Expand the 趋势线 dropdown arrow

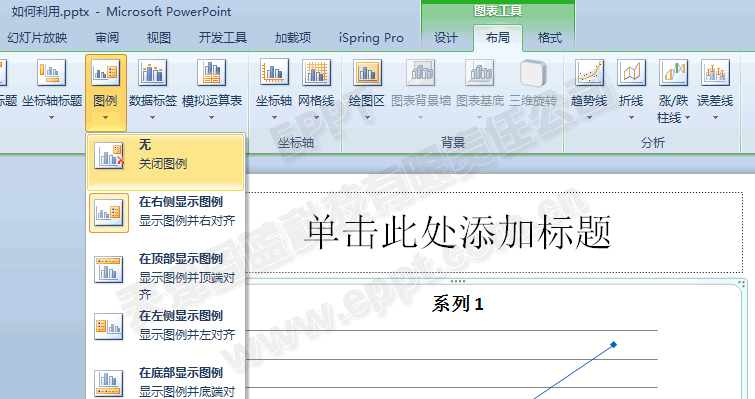pos(589,117)
